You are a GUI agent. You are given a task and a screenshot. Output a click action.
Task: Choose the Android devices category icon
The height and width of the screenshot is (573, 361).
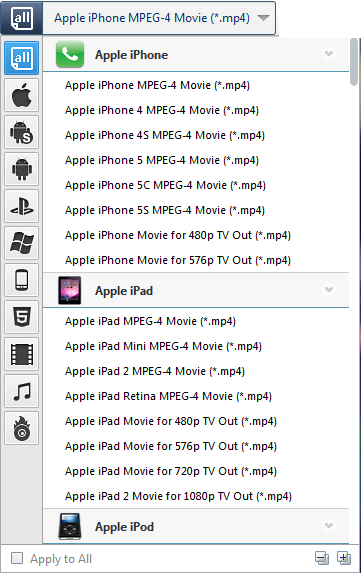pos(22,169)
